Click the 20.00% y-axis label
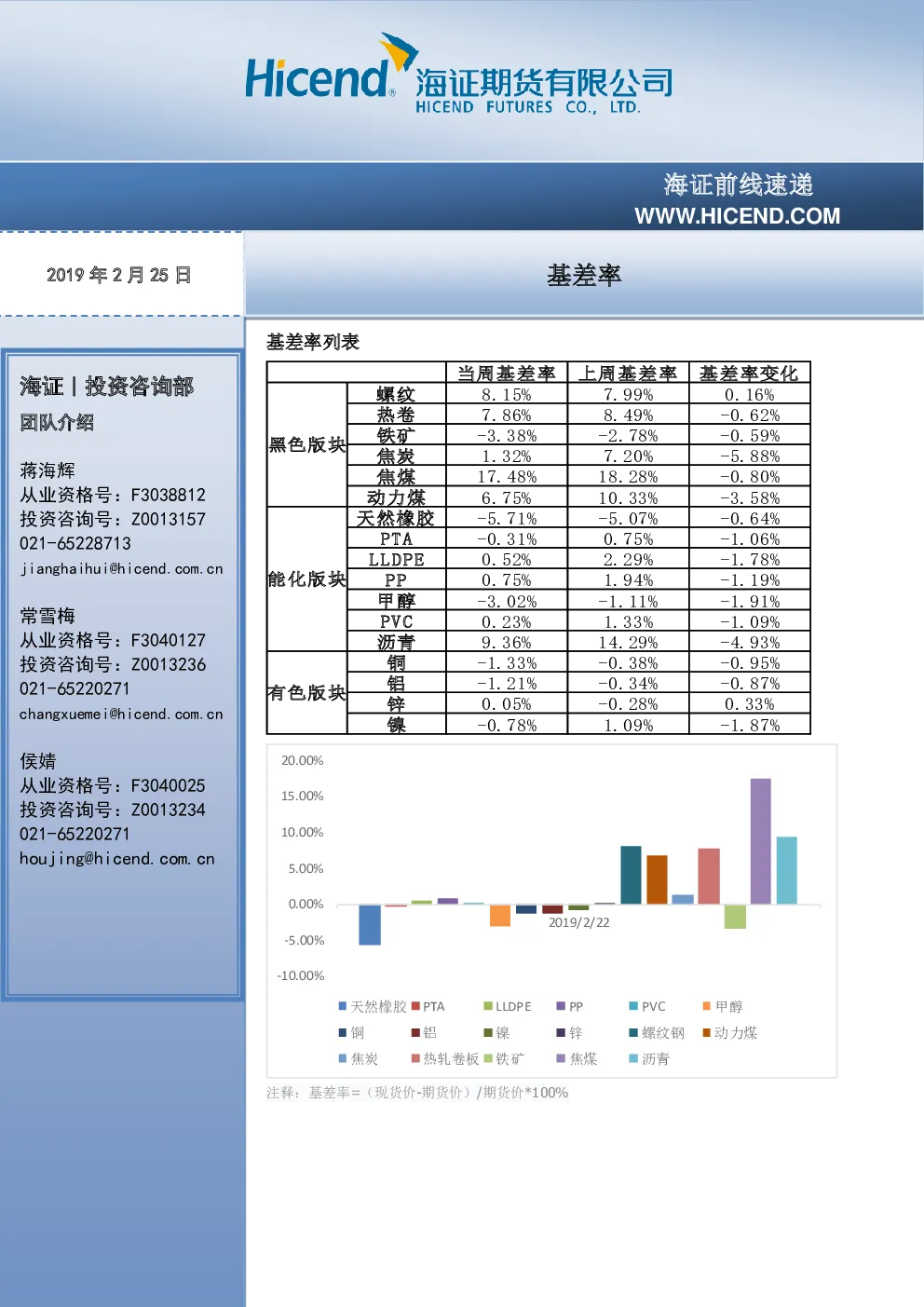Image resolution: width=924 pixels, height=1307 pixels. (303, 760)
